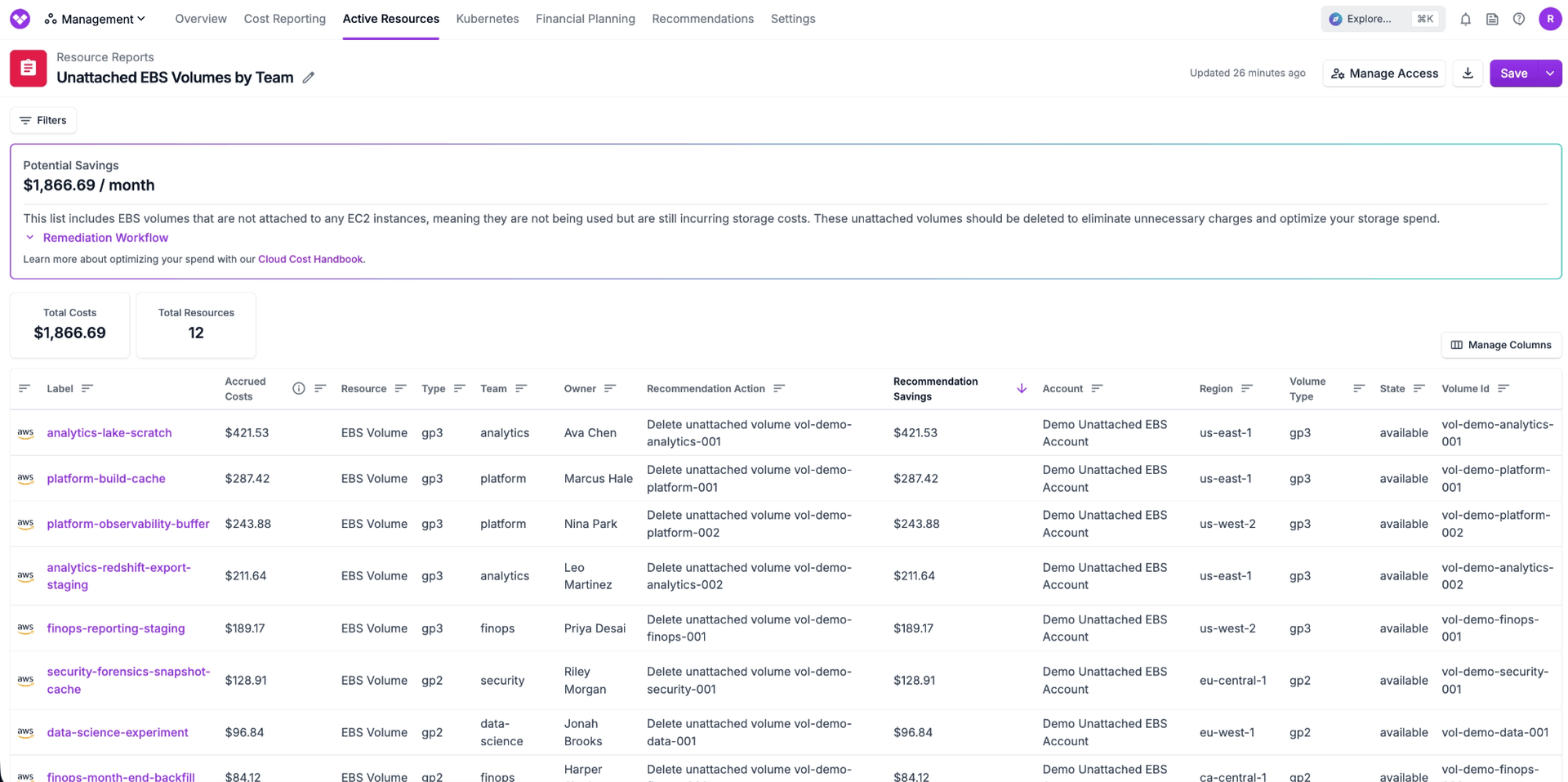This screenshot has width=1568, height=782.
Task: Open Team column filter icon
Action: (521, 388)
